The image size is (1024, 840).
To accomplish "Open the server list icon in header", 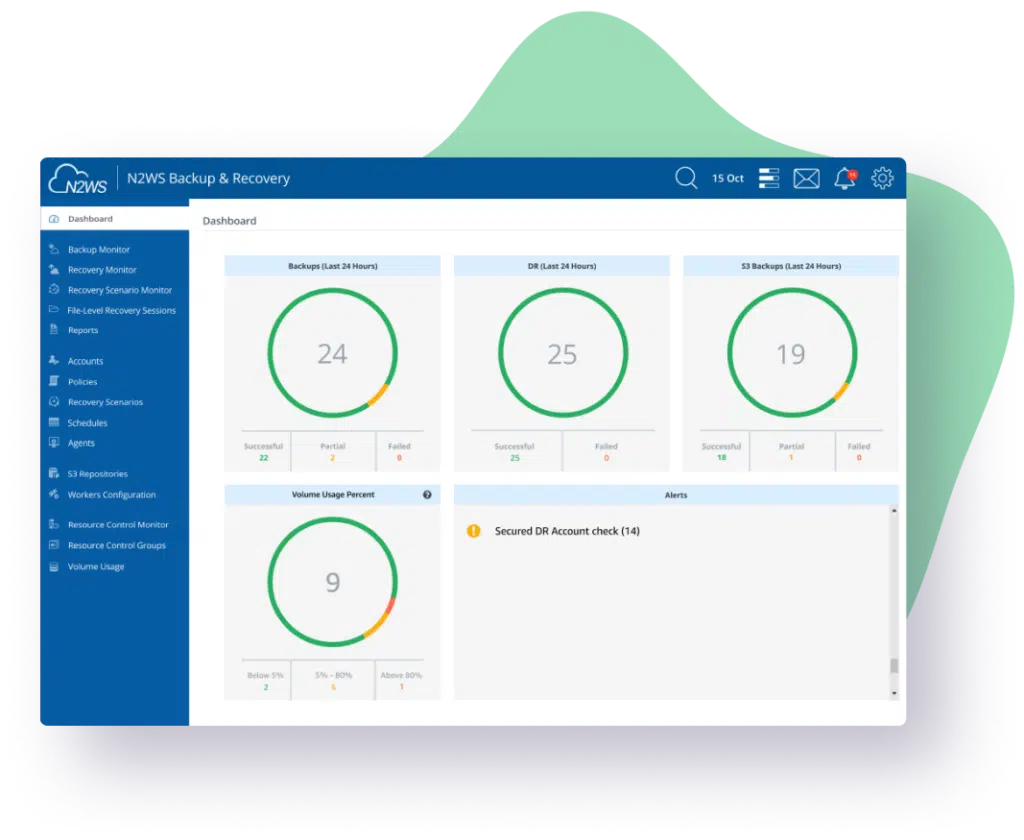I will (x=769, y=178).
